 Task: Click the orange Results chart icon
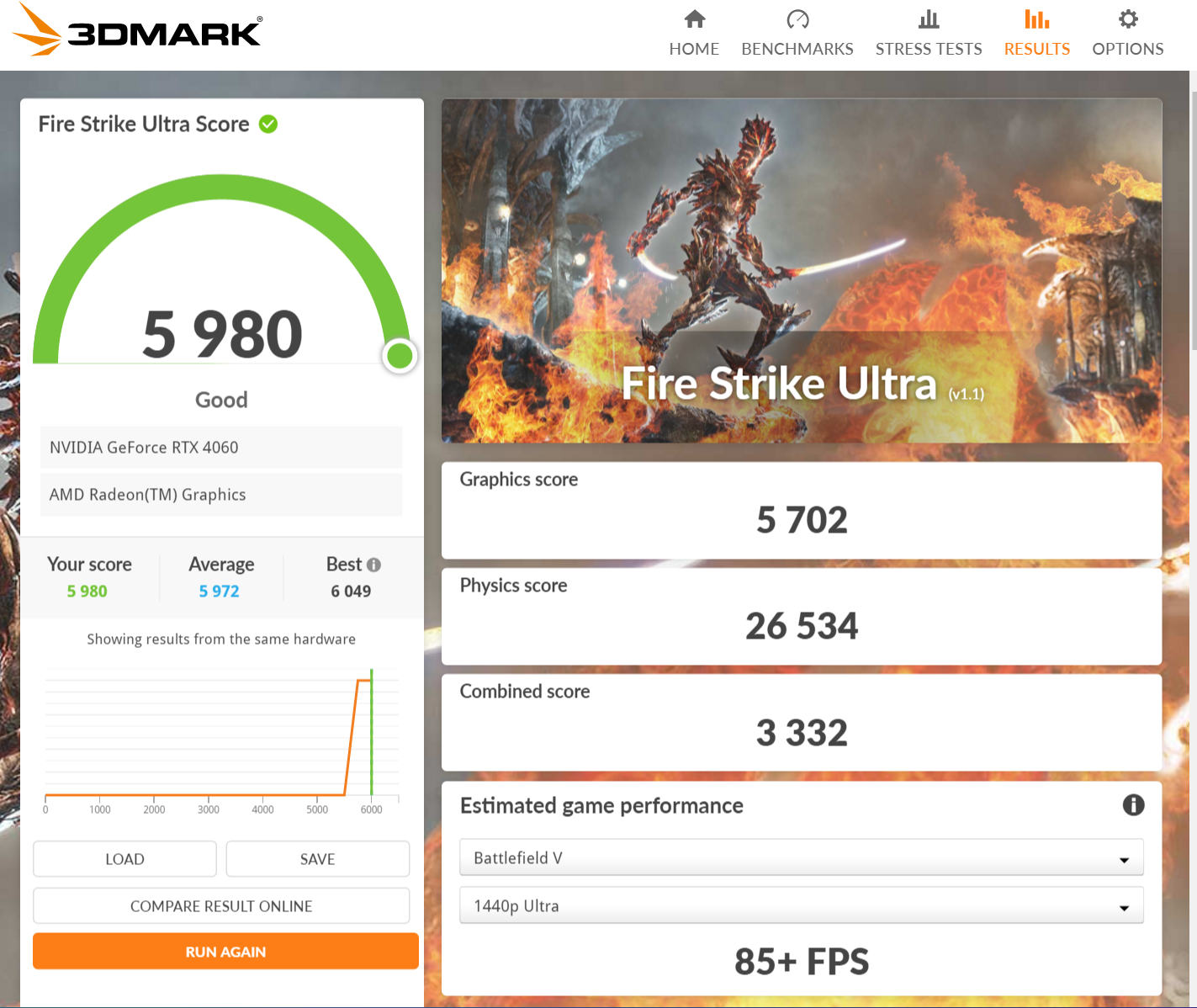[x=1036, y=19]
